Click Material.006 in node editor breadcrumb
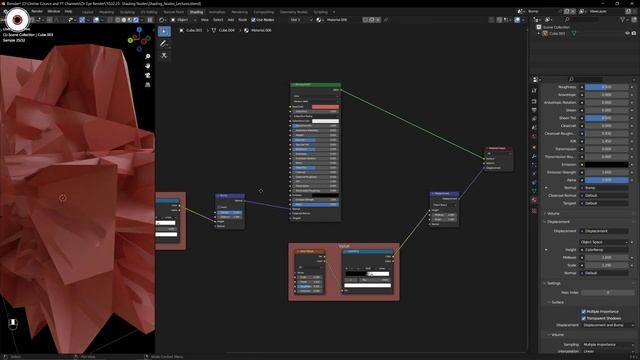The width and height of the screenshot is (640, 360). point(261,30)
